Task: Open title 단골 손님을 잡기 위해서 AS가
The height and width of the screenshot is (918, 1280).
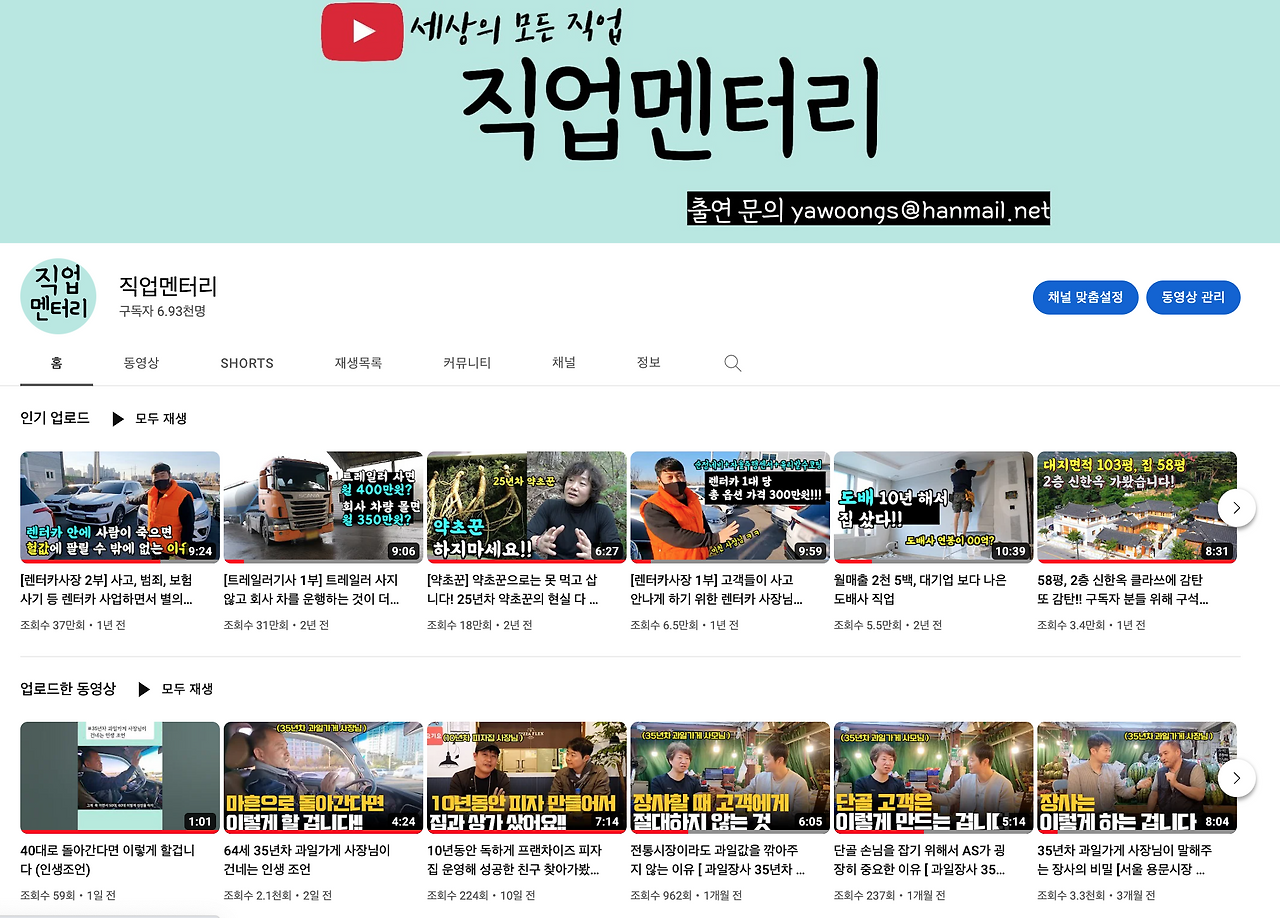Action: [x=921, y=859]
